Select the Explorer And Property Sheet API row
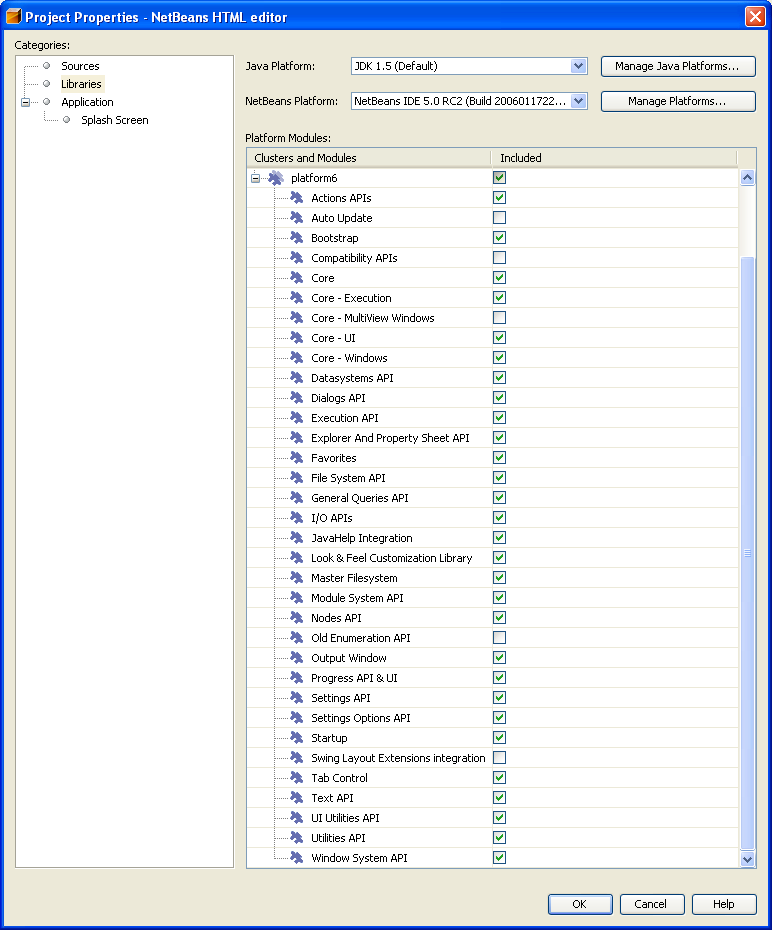The width and height of the screenshot is (772, 930). click(x=492, y=438)
